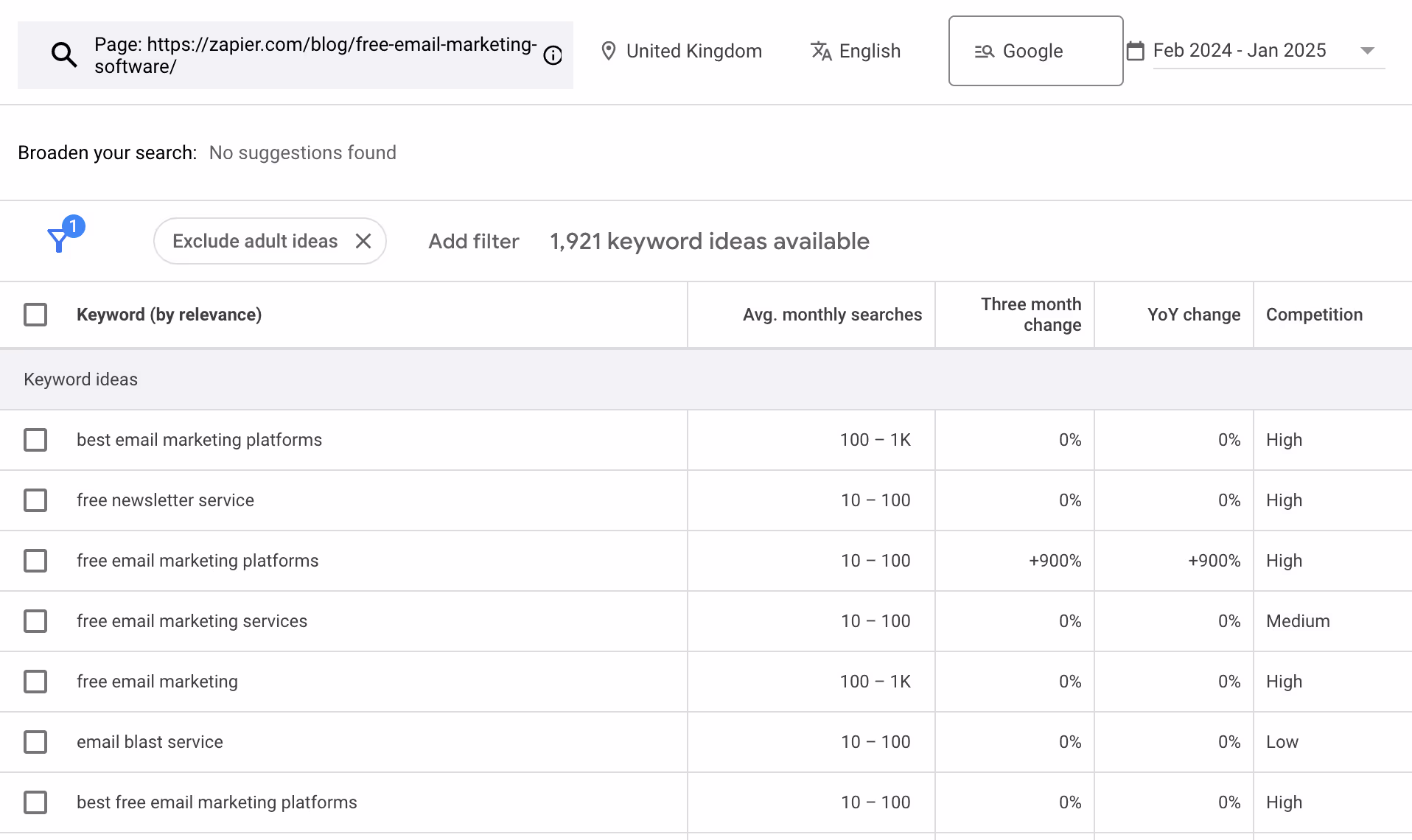Sort by Three month change column
The height and width of the screenshot is (840, 1412).
point(1031,315)
